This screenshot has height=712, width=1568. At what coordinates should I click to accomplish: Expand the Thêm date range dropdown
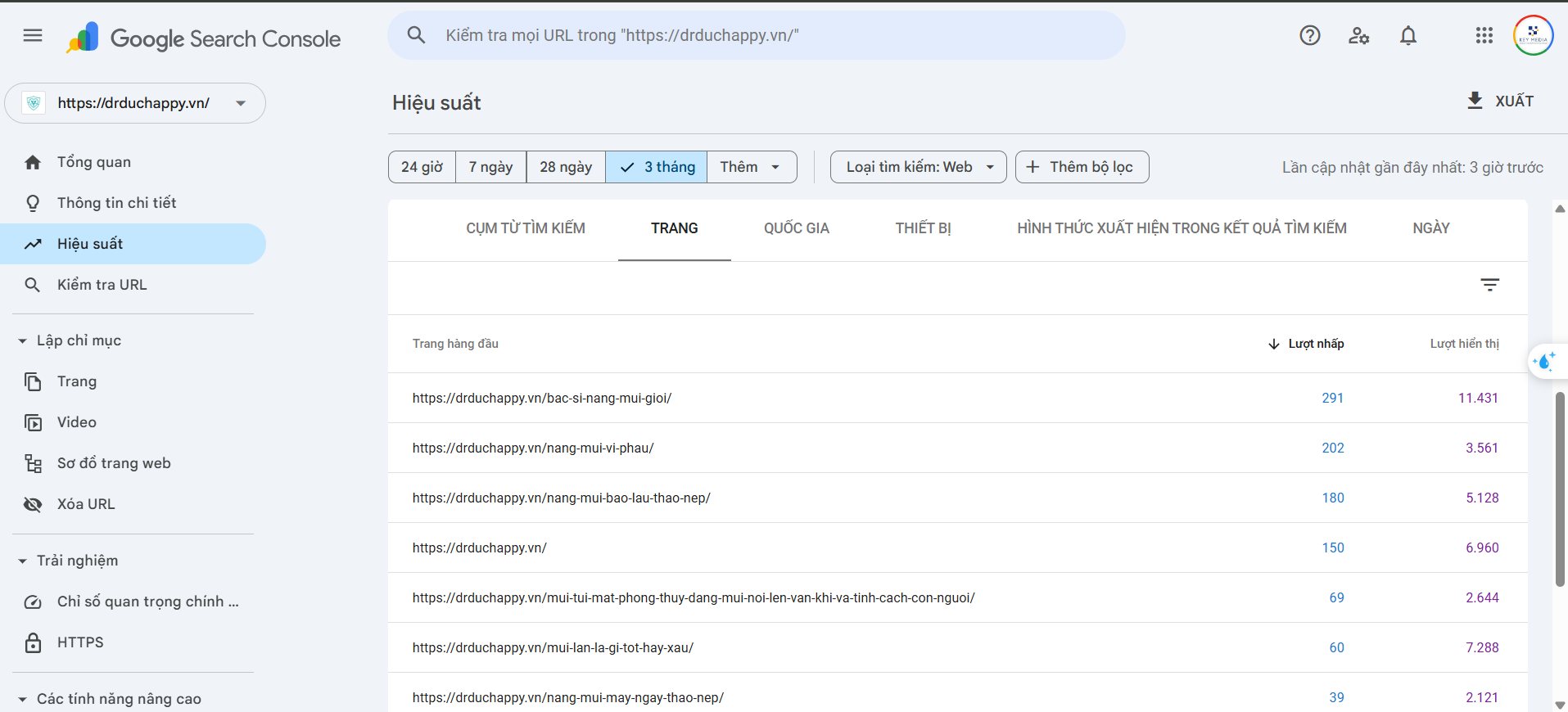tap(751, 167)
